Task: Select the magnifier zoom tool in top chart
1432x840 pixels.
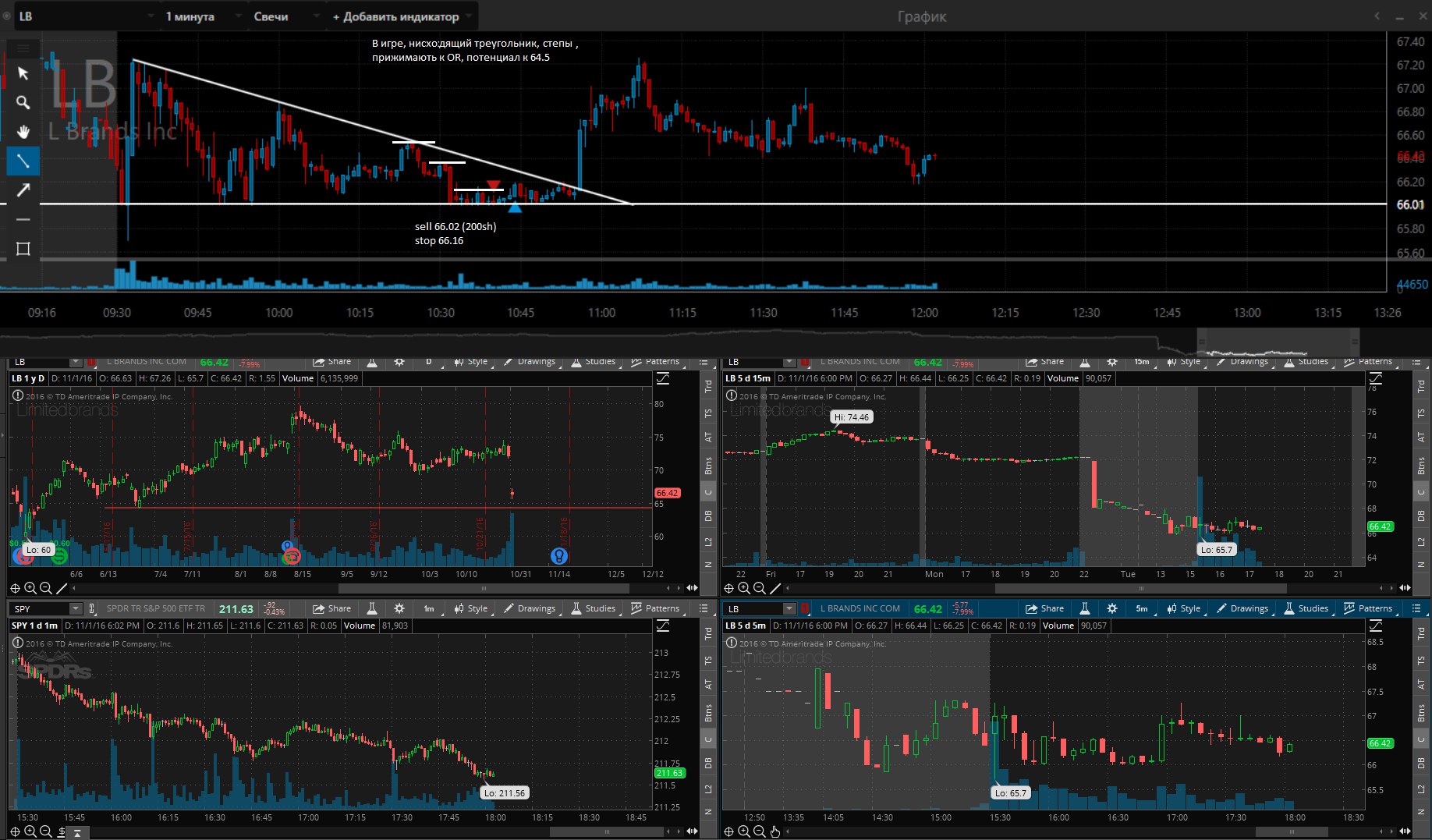Action: 23,102
